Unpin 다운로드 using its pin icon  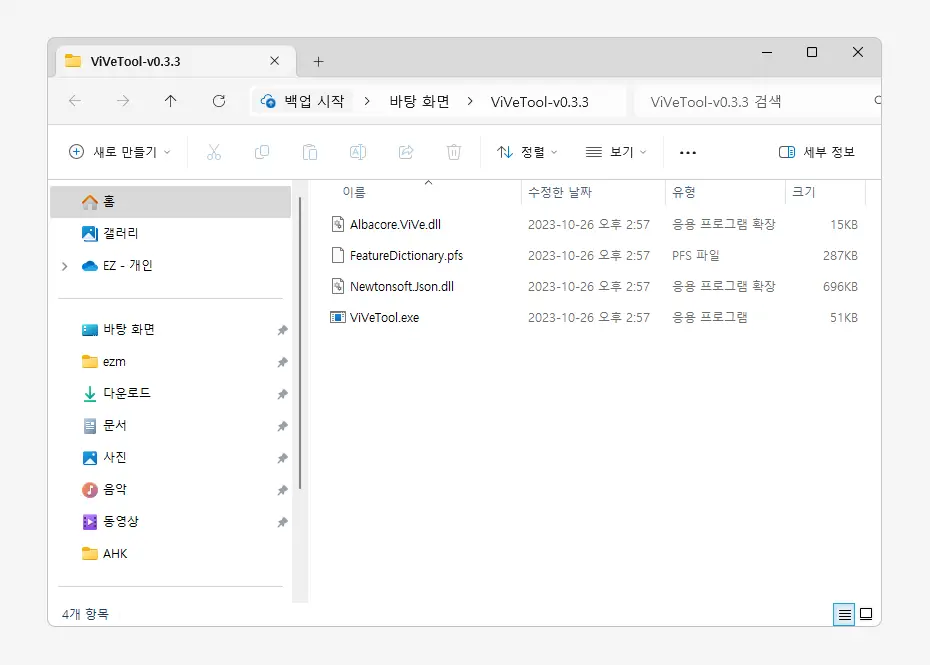coord(282,394)
